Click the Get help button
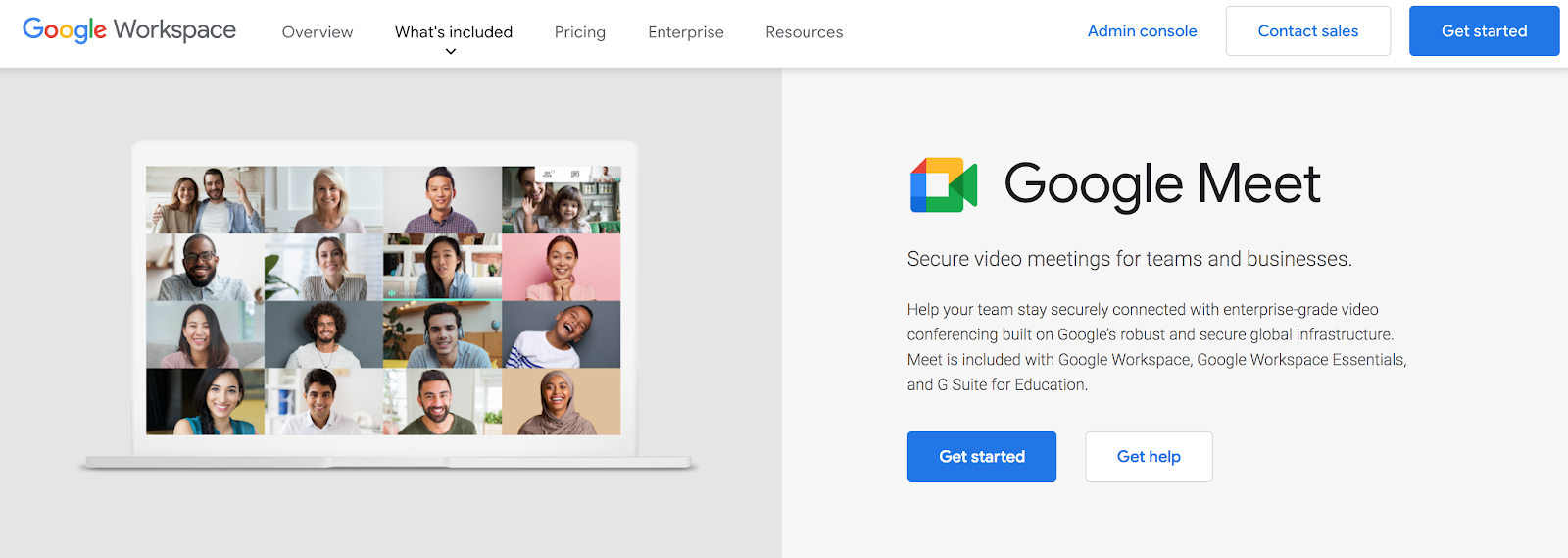Screen dimensions: 1568x558 point(1149,456)
